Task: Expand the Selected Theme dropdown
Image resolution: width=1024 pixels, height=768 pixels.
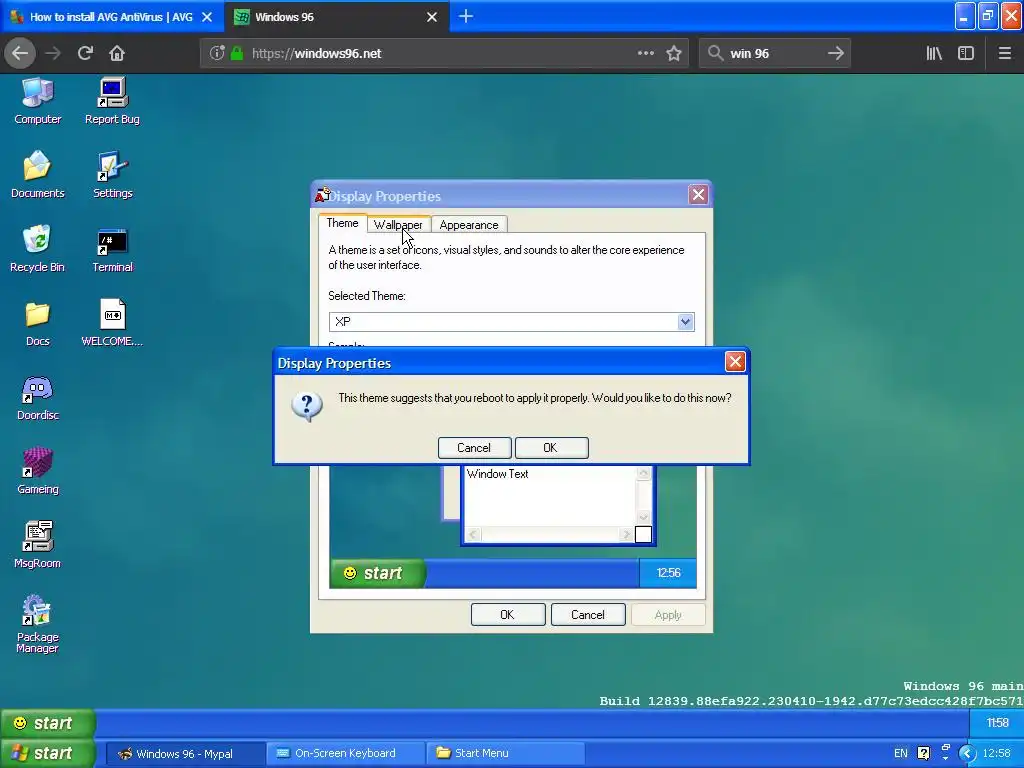Action: tap(685, 321)
